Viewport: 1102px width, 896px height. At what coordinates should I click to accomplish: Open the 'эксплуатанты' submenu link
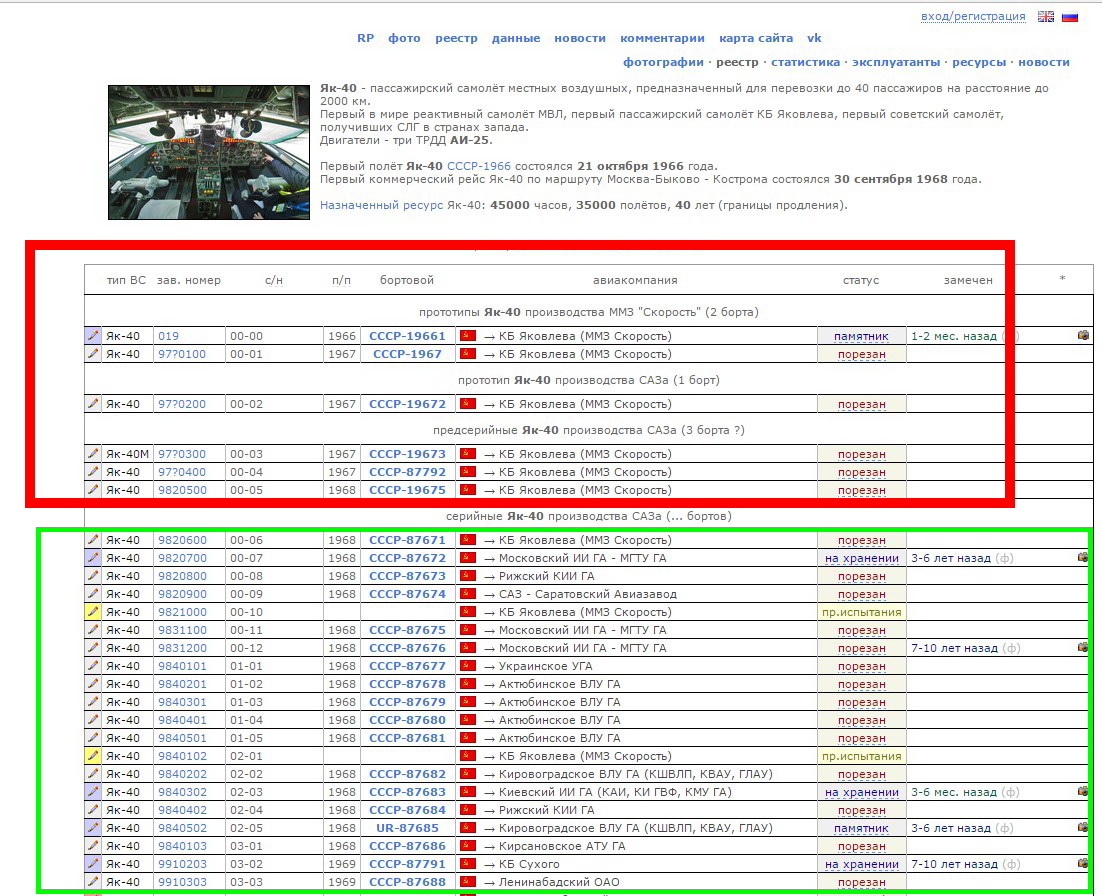(x=896, y=62)
